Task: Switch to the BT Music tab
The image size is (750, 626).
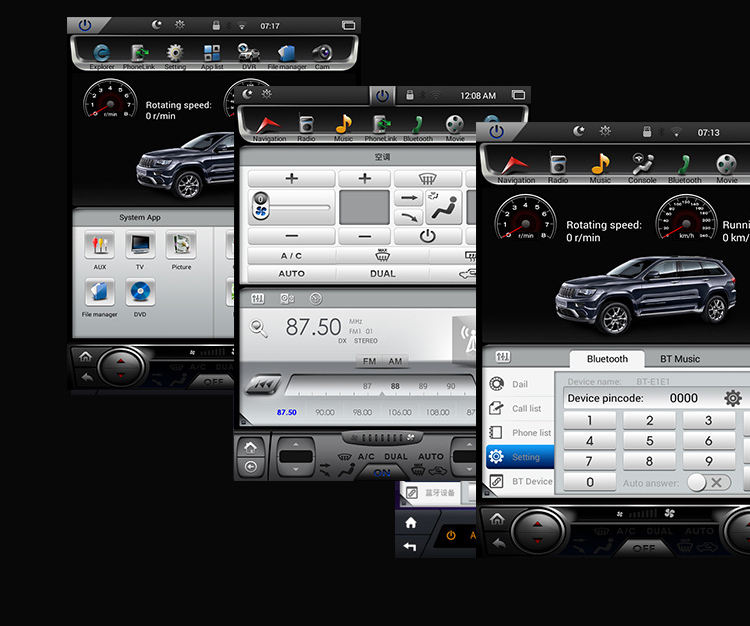Action: (680, 358)
